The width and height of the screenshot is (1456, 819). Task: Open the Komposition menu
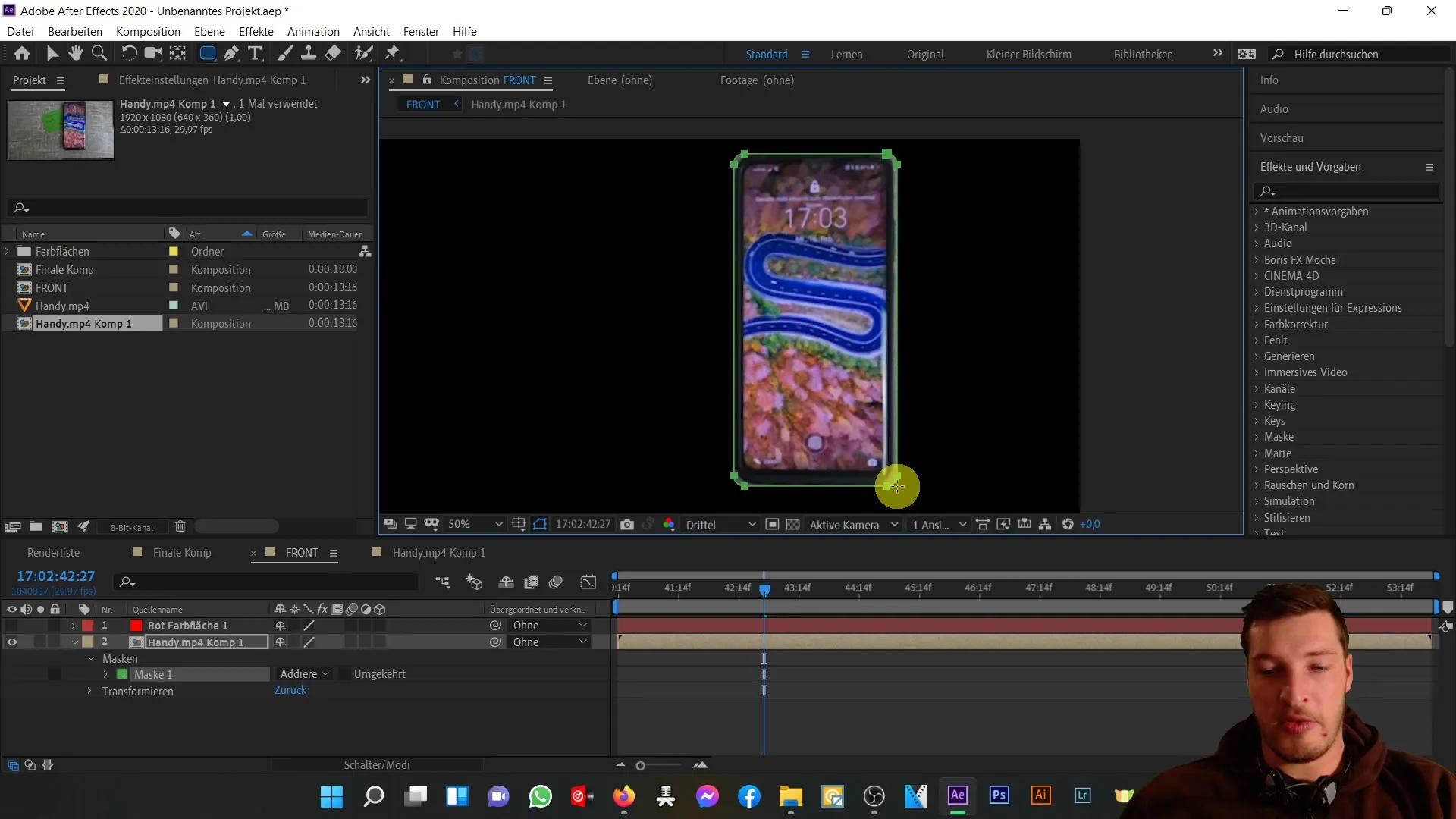click(x=148, y=31)
